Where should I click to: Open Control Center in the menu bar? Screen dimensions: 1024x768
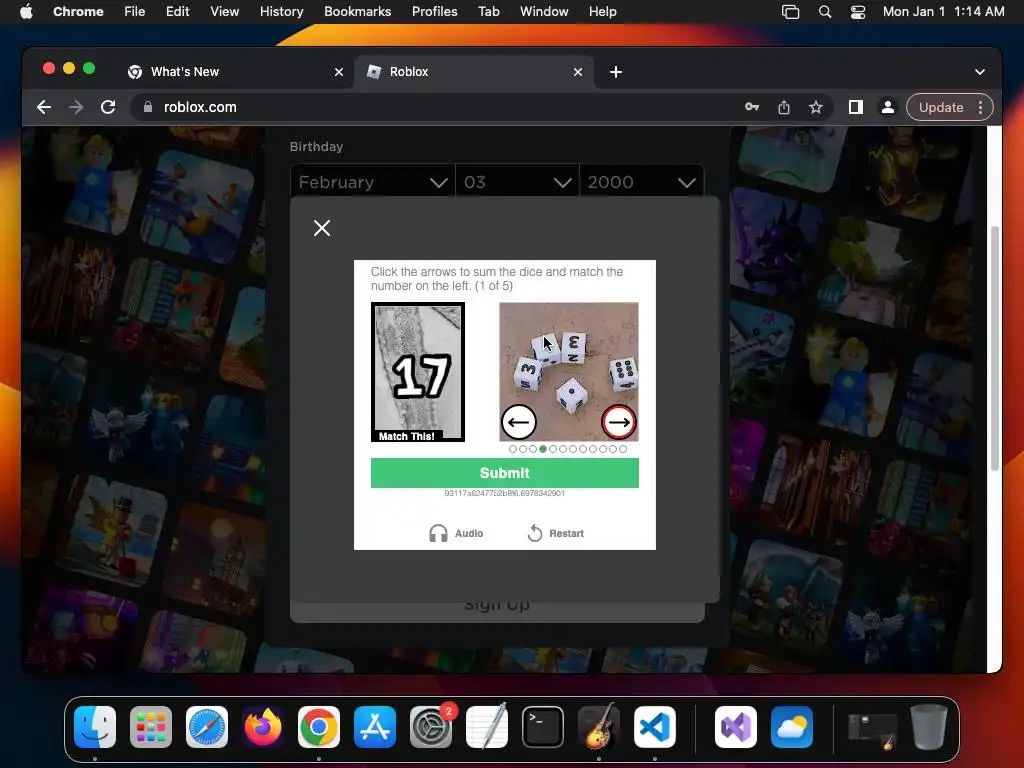(x=857, y=12)
